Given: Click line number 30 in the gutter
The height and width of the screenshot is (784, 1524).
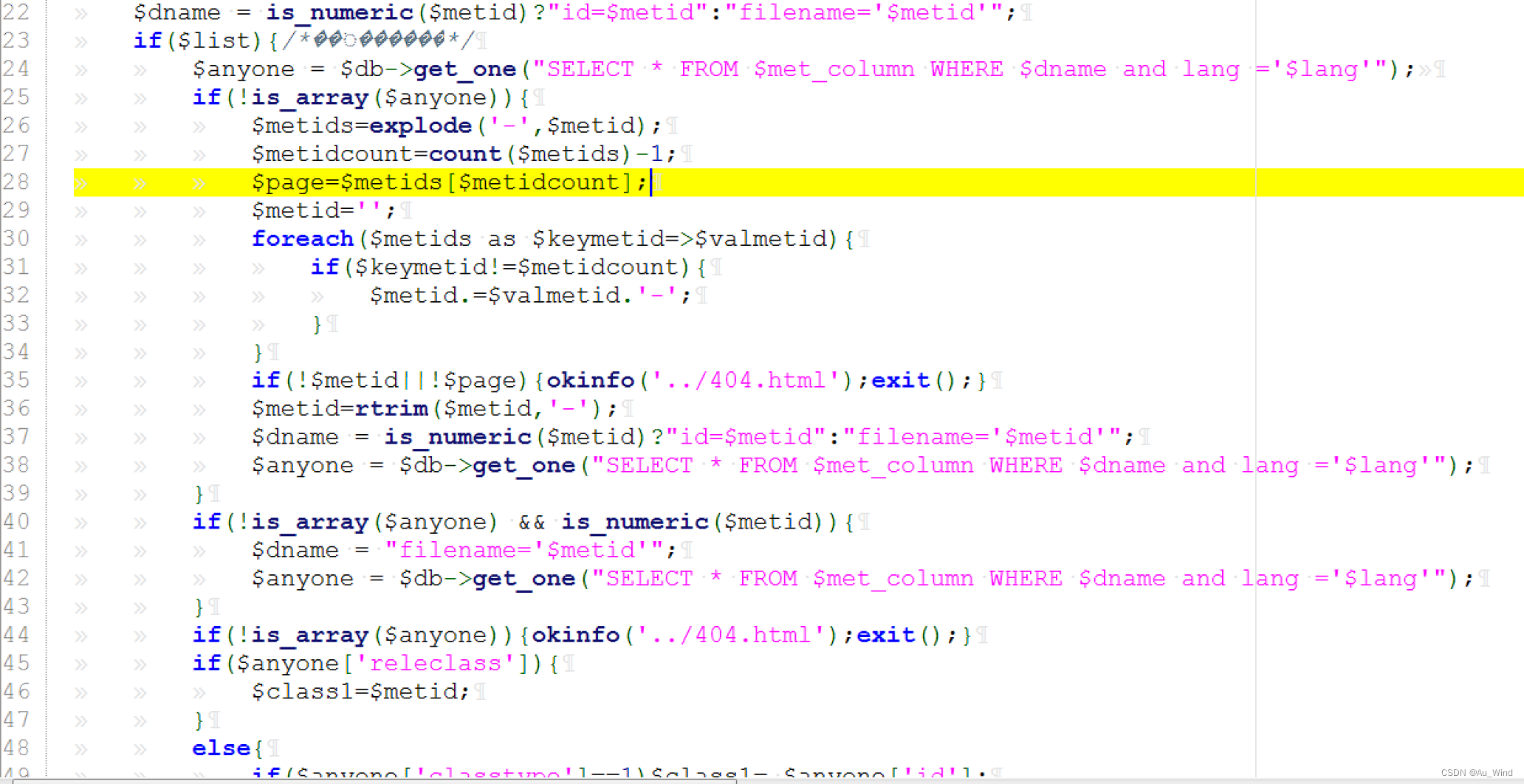Looking at the screenshot, I should [x=16, y=238].
